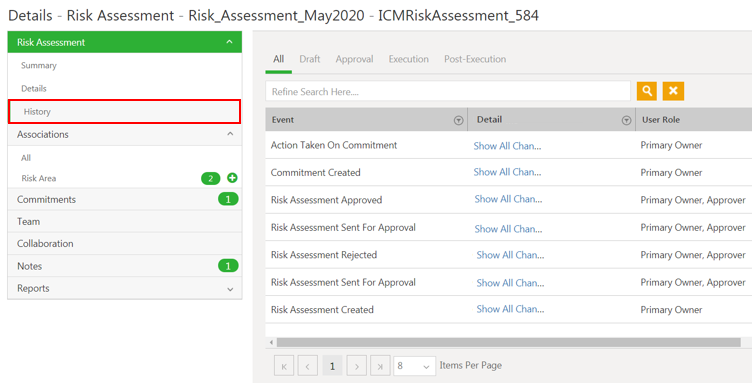Viewport: 756px width, 384px height.
Task: Select the Commitment Created event text
Action: pyautogui.click(x=315, y=173)
